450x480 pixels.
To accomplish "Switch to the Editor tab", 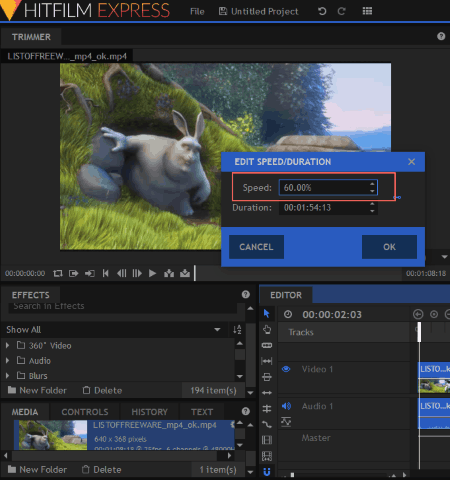I will click(x=286, y=295).
